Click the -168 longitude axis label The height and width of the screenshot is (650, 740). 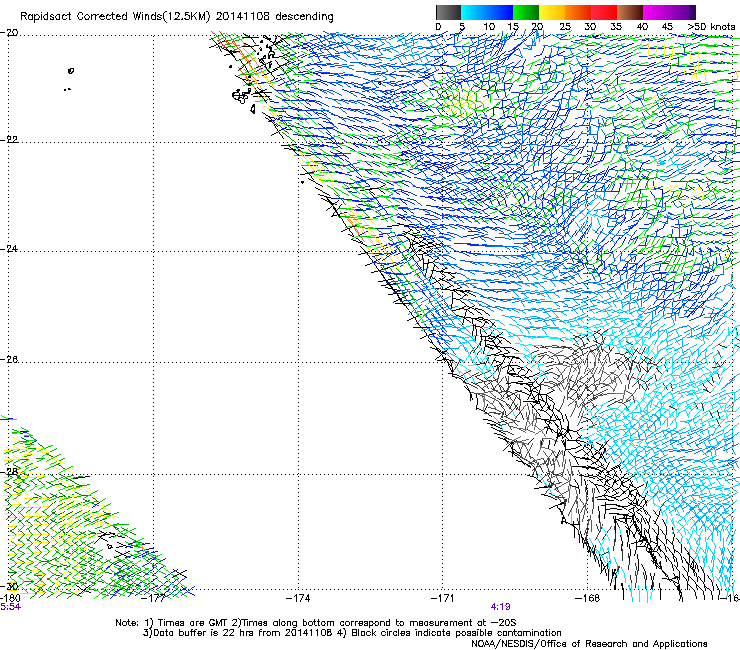(588, 598)
